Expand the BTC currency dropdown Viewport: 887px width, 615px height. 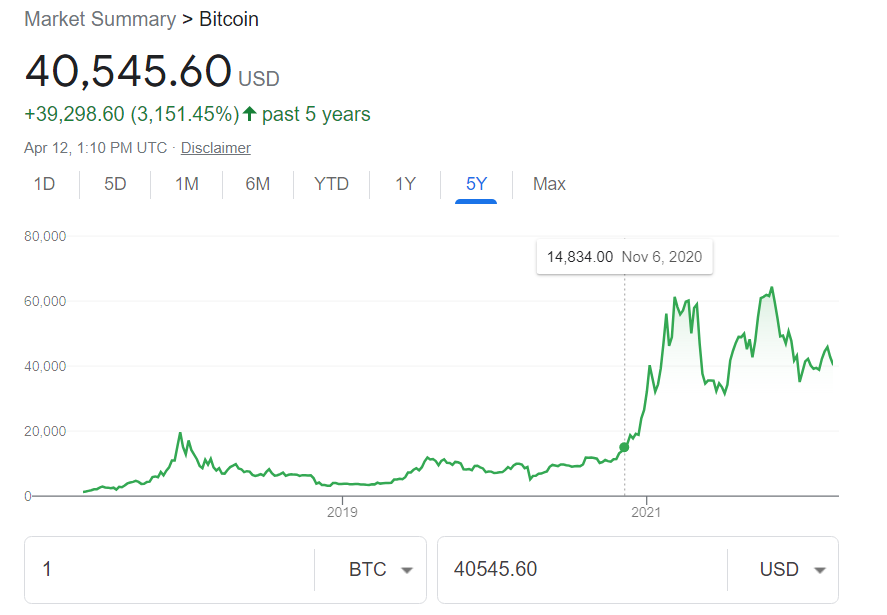tap(380, 570)
